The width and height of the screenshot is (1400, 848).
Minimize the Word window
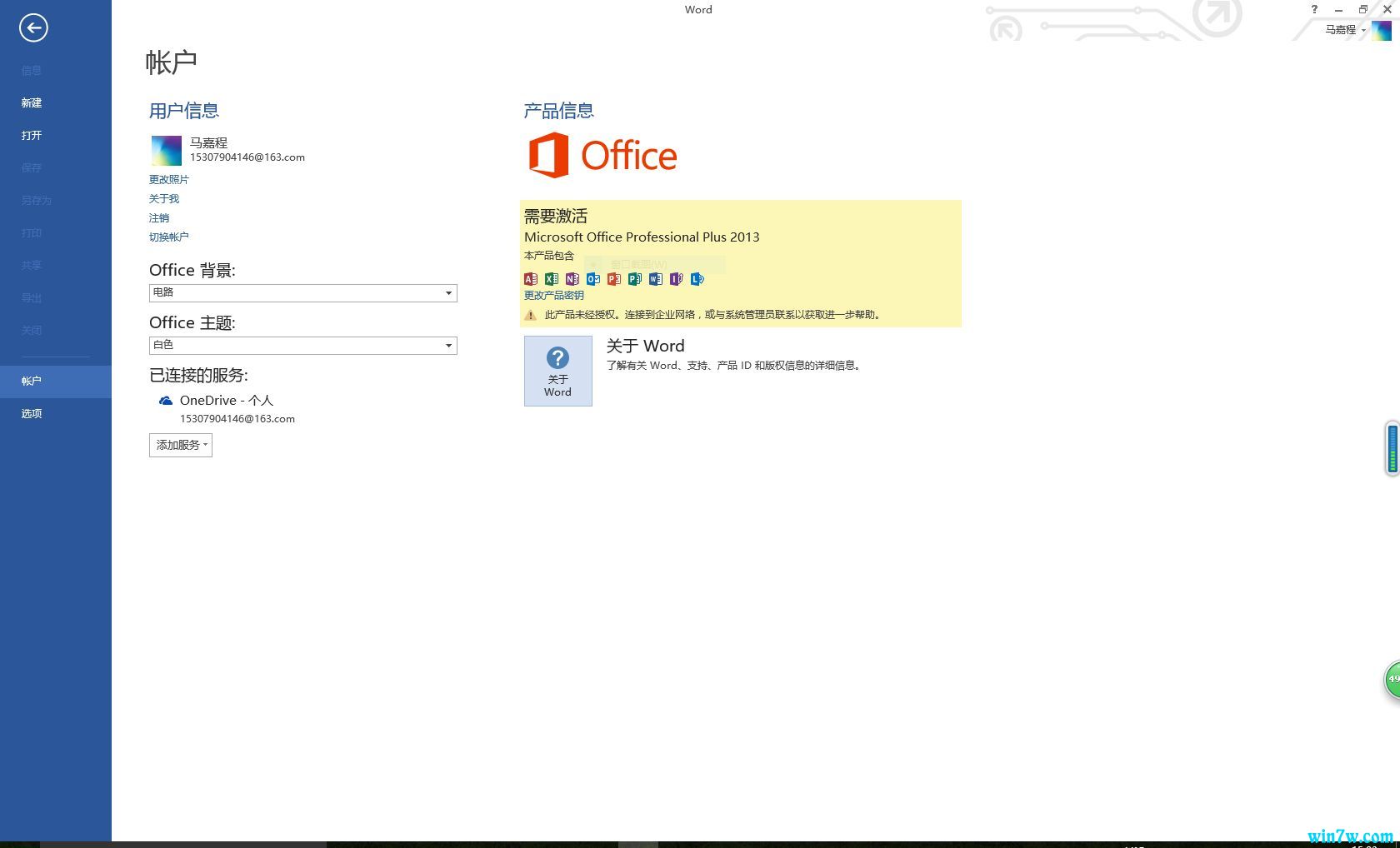(x=1338, y=9)
